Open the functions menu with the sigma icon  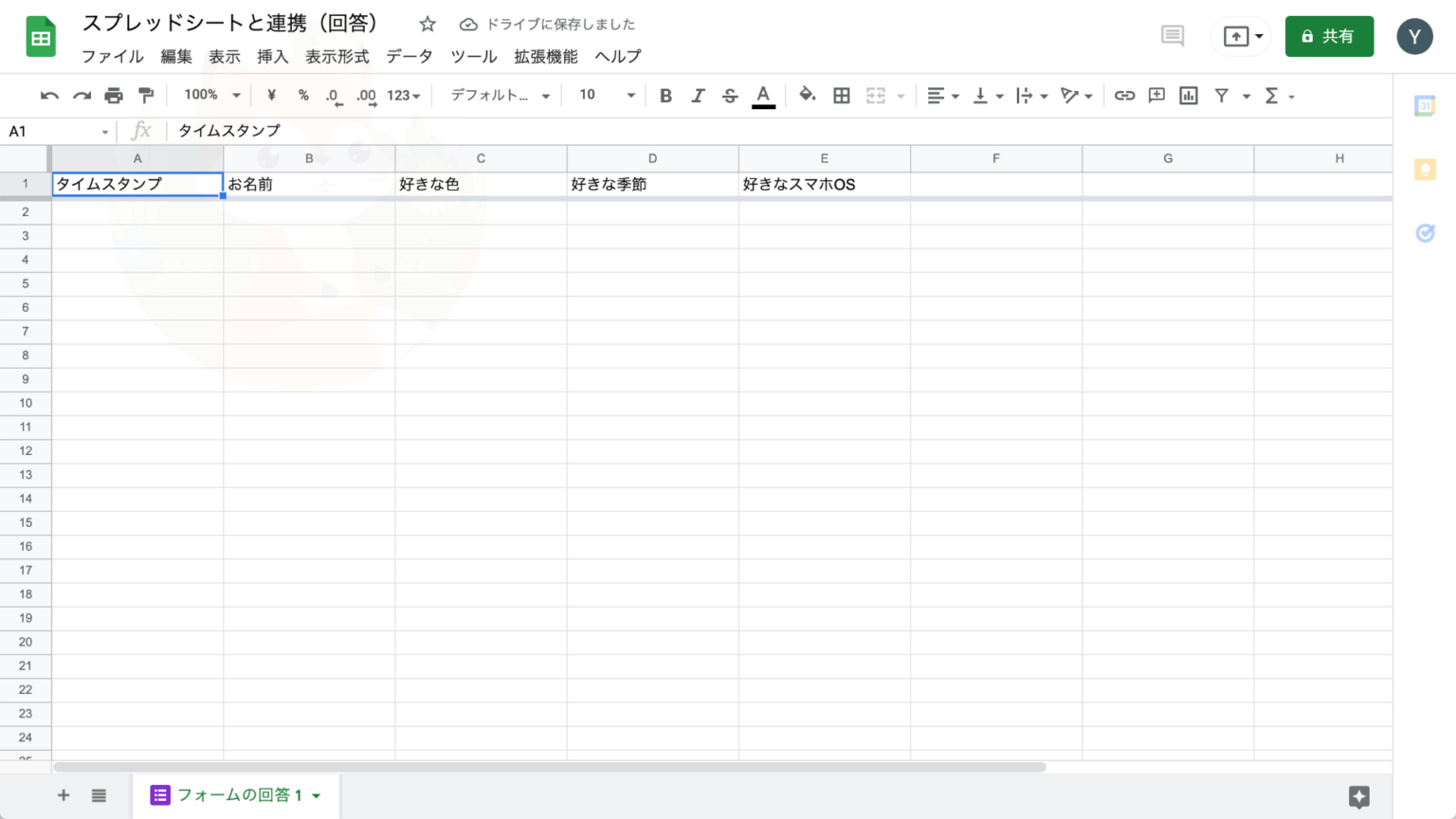[1272, 95]
